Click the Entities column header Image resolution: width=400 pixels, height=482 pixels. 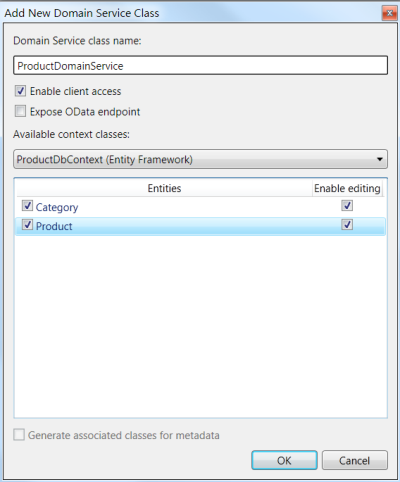pos(164,188)
